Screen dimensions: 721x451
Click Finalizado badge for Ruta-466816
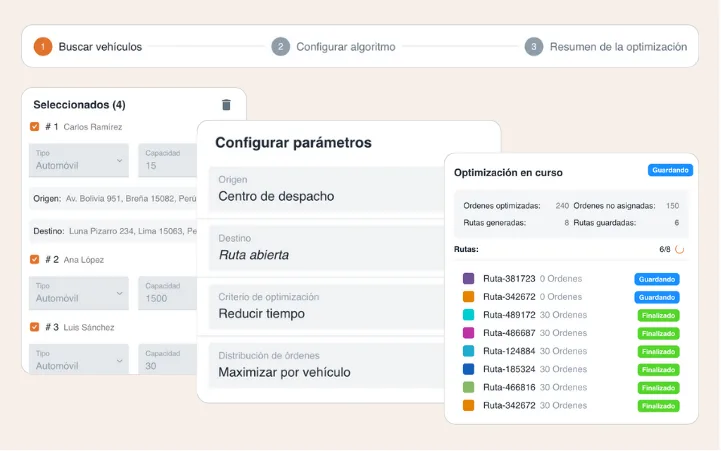(x=658, y=388)
